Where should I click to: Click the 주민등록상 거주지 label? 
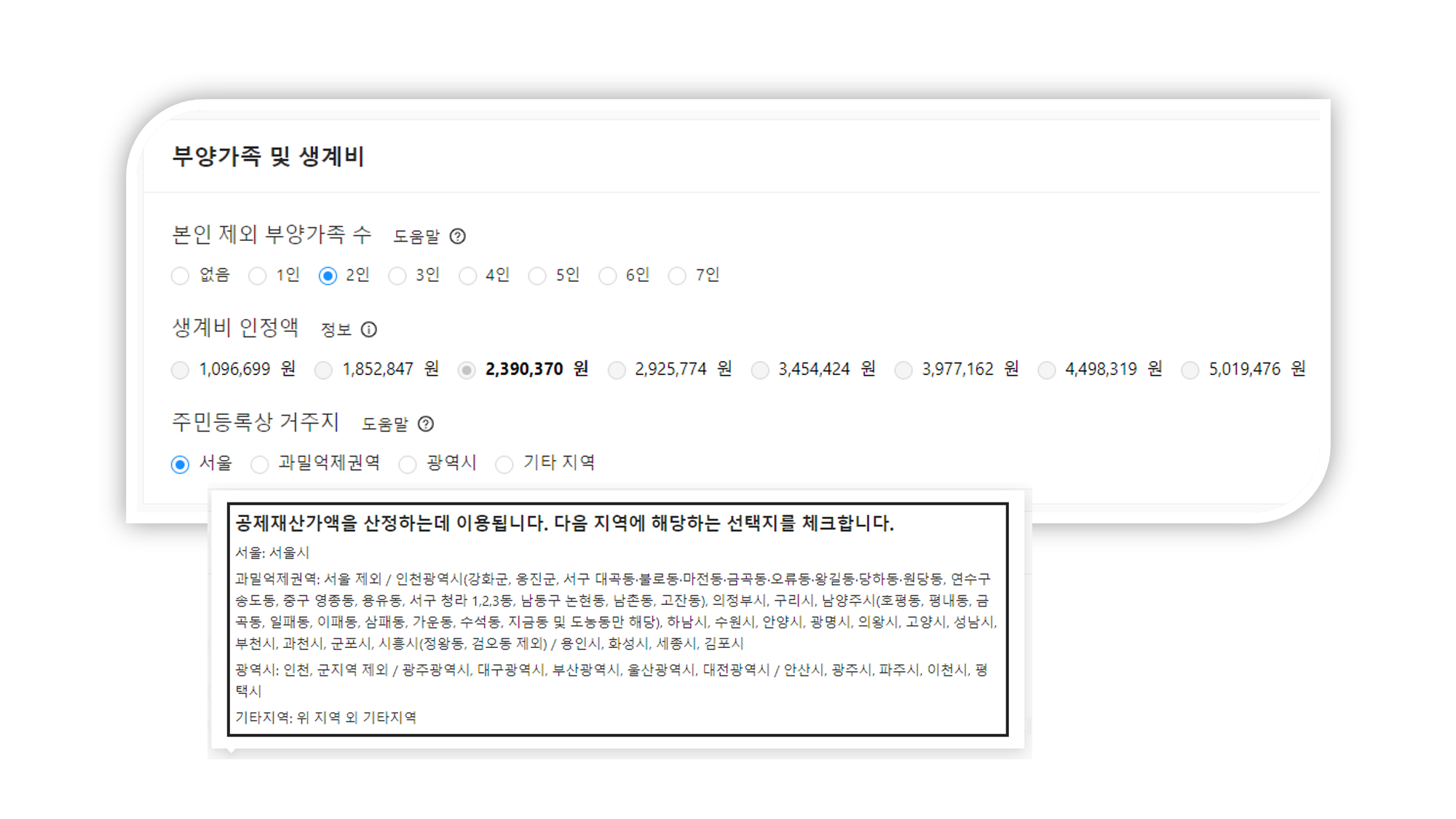[x=256, y=422]
